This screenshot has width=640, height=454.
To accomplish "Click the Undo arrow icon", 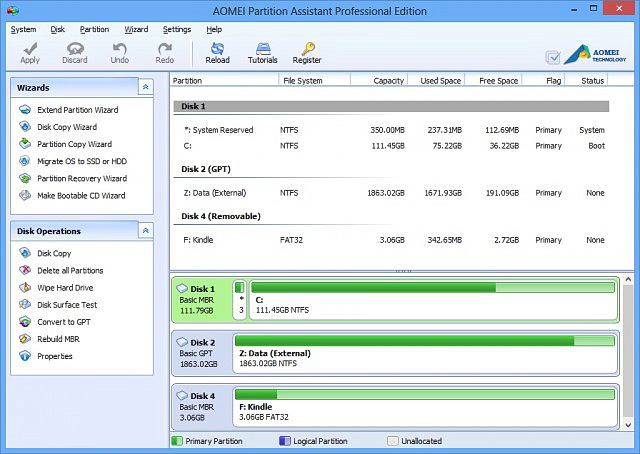I will [x=120, y=49].
